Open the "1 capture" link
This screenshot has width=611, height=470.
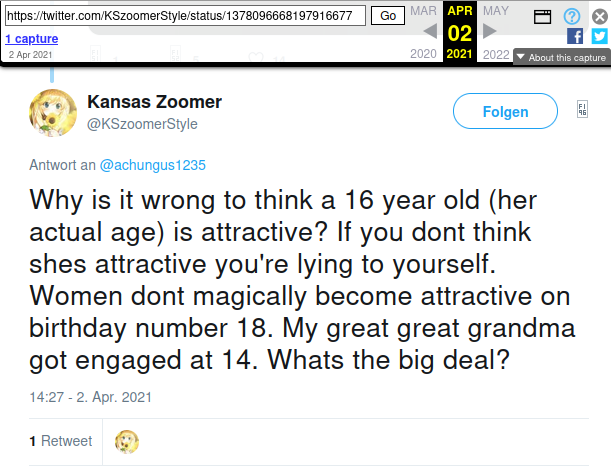tap(31, 38)
